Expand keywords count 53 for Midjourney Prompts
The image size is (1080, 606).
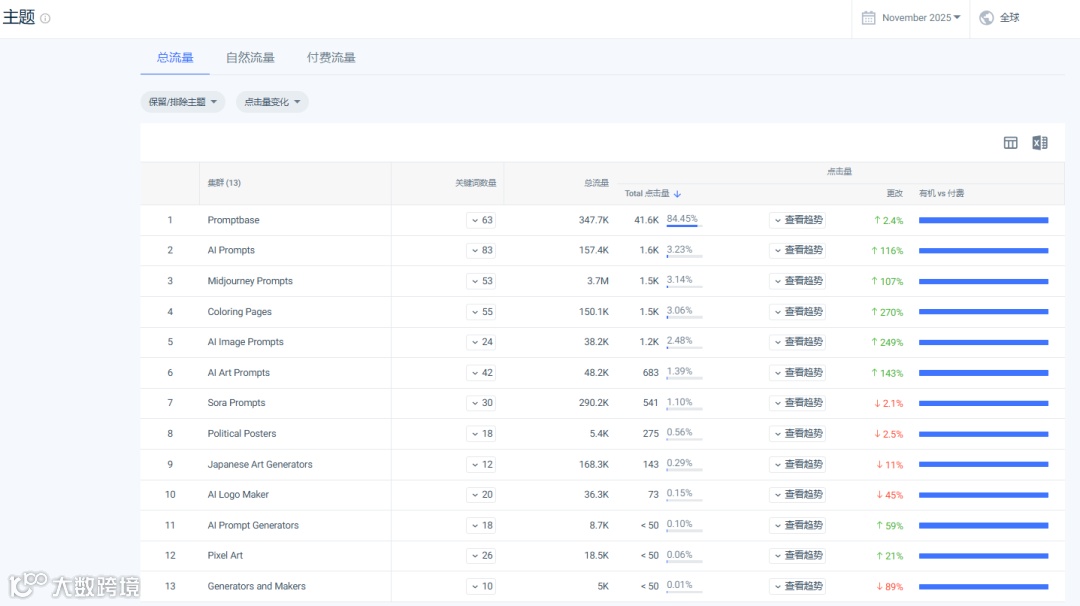[481, 281]
